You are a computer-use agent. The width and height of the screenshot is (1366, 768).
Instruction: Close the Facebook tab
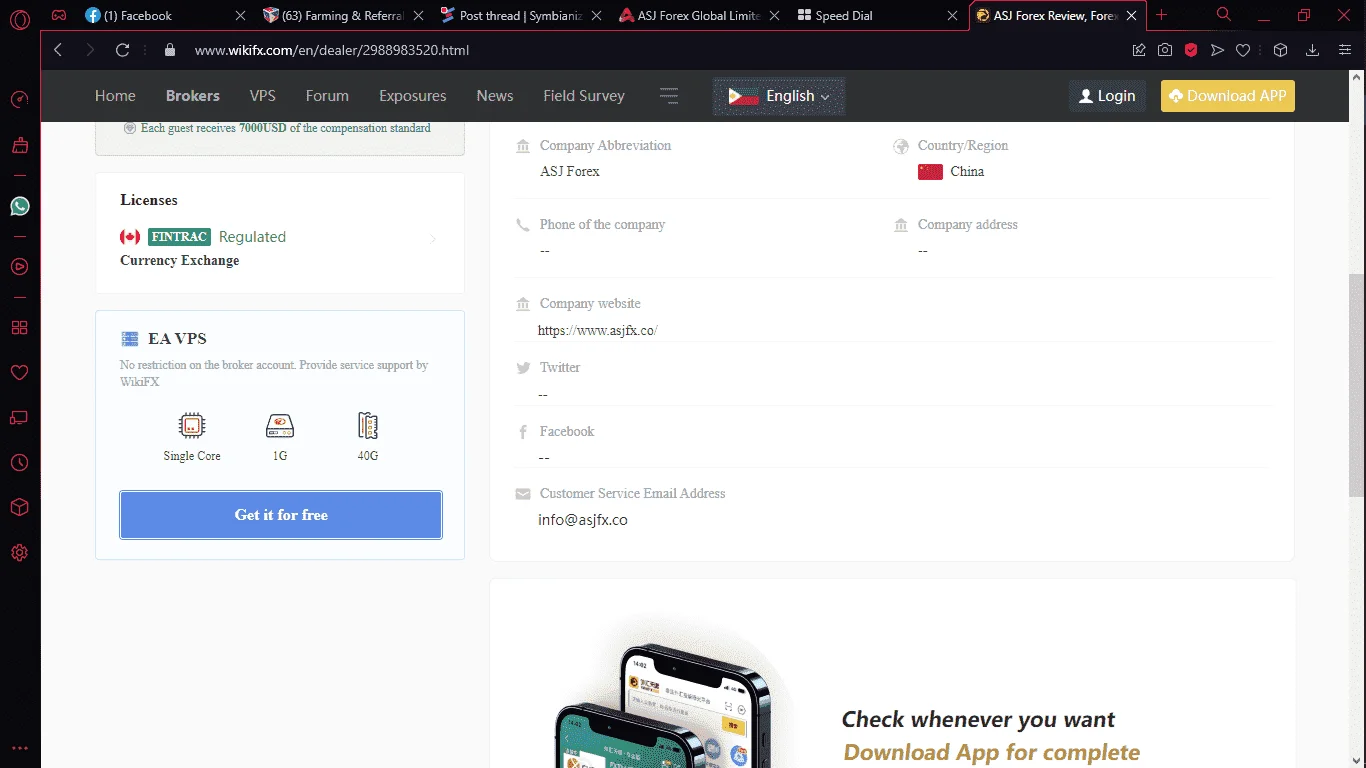coord(239,15)
